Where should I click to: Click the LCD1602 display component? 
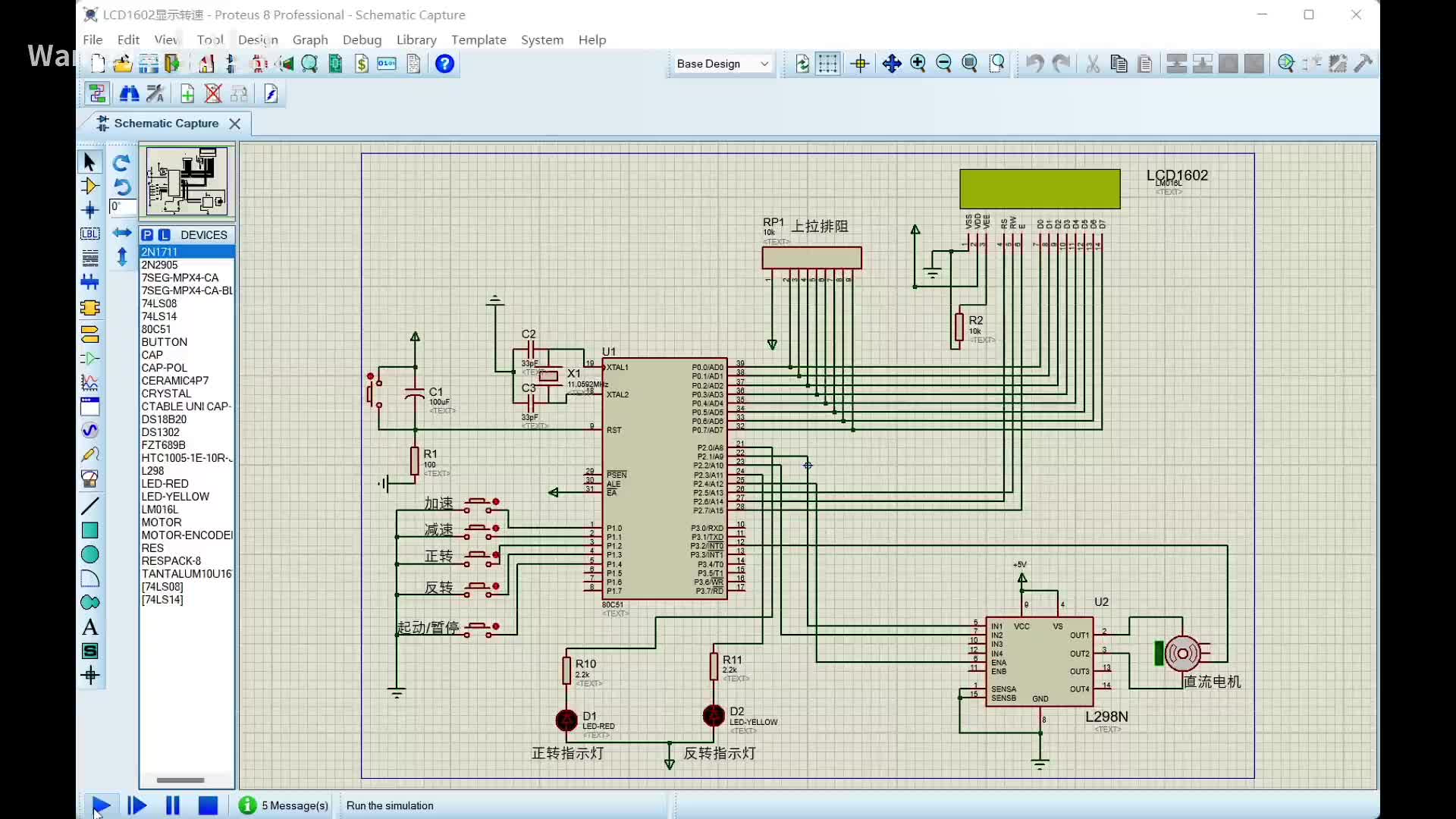click(x=1040, y=189)
